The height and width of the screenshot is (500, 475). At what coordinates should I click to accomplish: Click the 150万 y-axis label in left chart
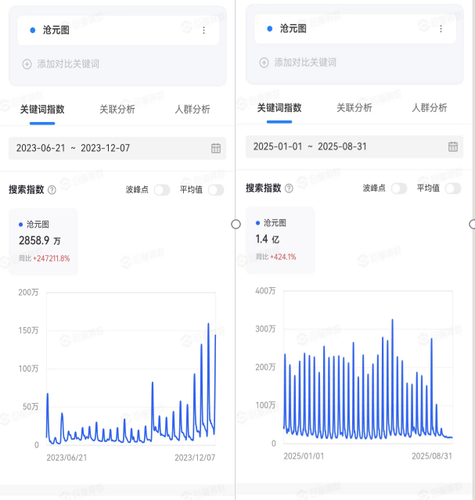pos(28,331)
